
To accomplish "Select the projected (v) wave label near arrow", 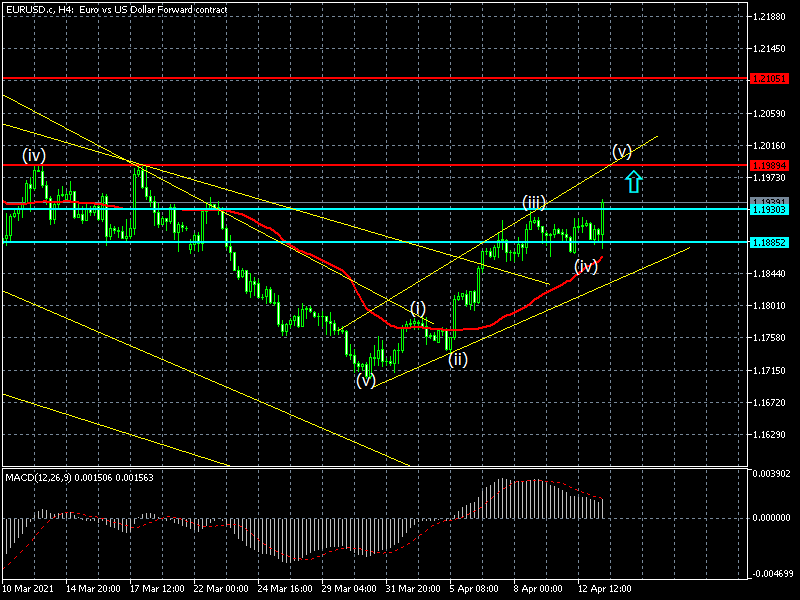I will (x=622, y=152).
